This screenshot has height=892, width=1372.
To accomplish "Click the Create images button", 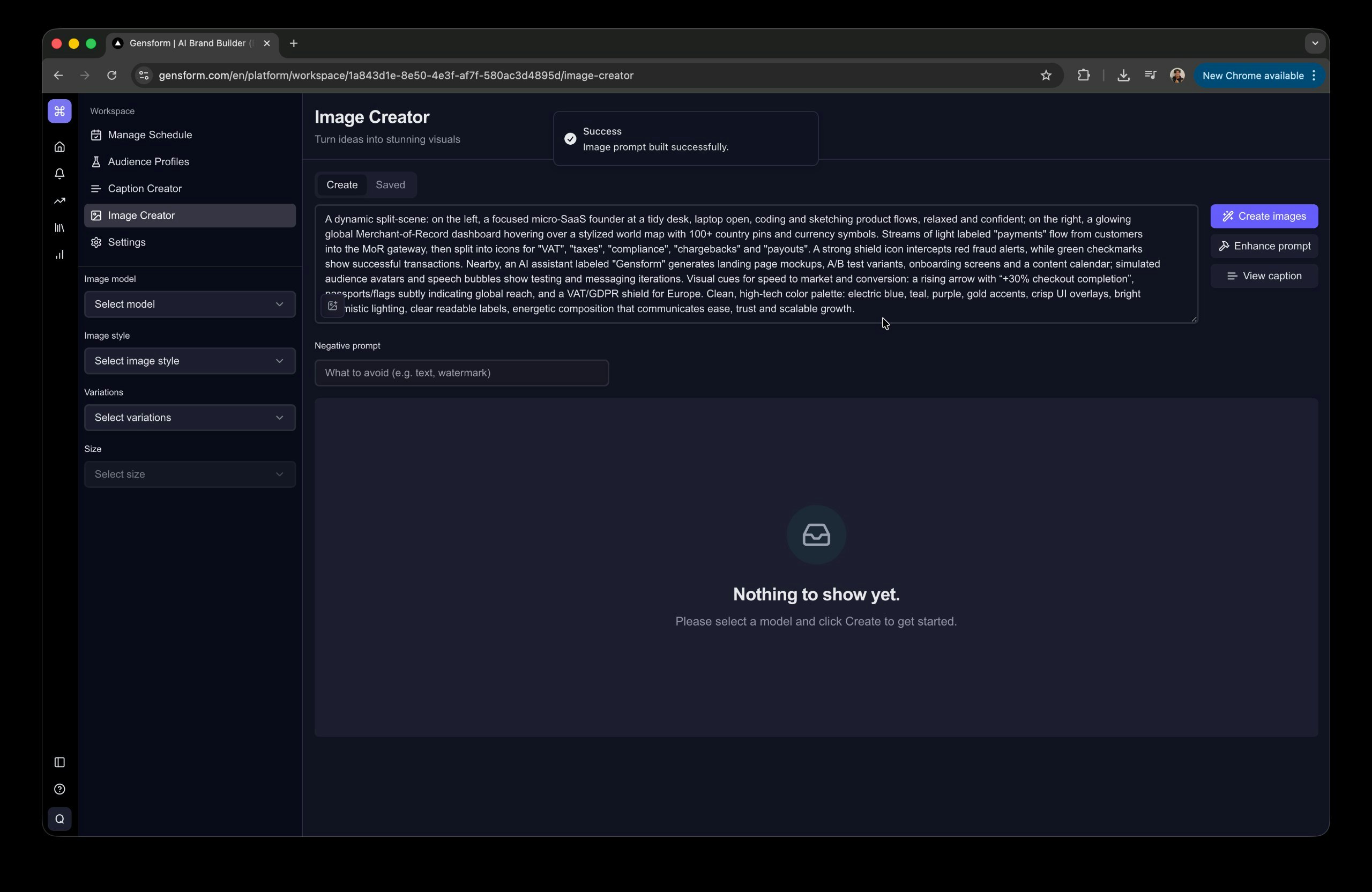I will pyautogui.click(x=1264, y=216).
